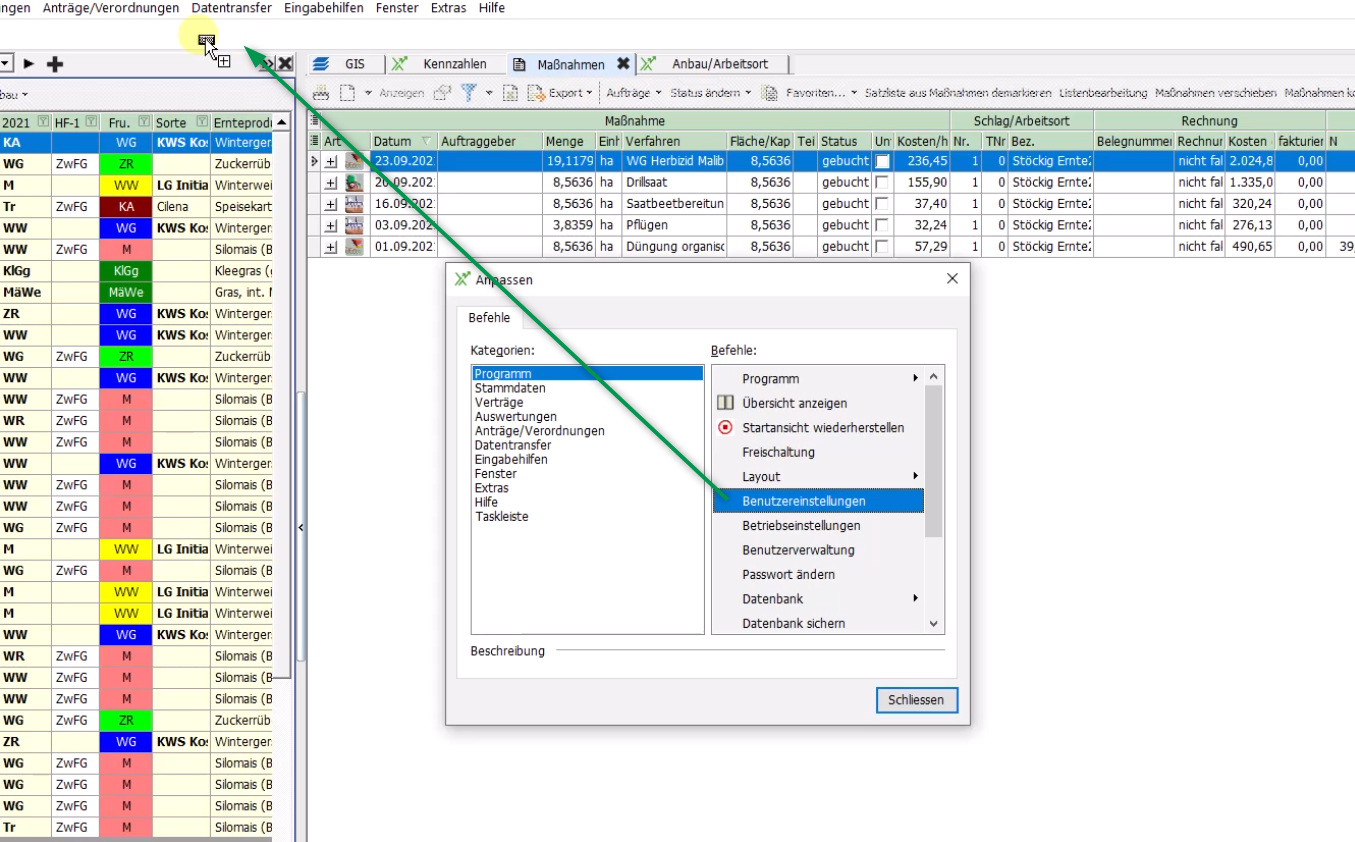Open the Datentransfer menu

coord(231,8)
